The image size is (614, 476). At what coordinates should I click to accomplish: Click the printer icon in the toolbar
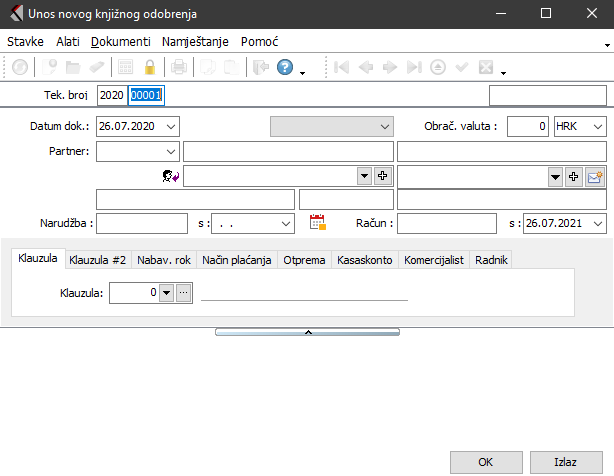pos(179,68)
